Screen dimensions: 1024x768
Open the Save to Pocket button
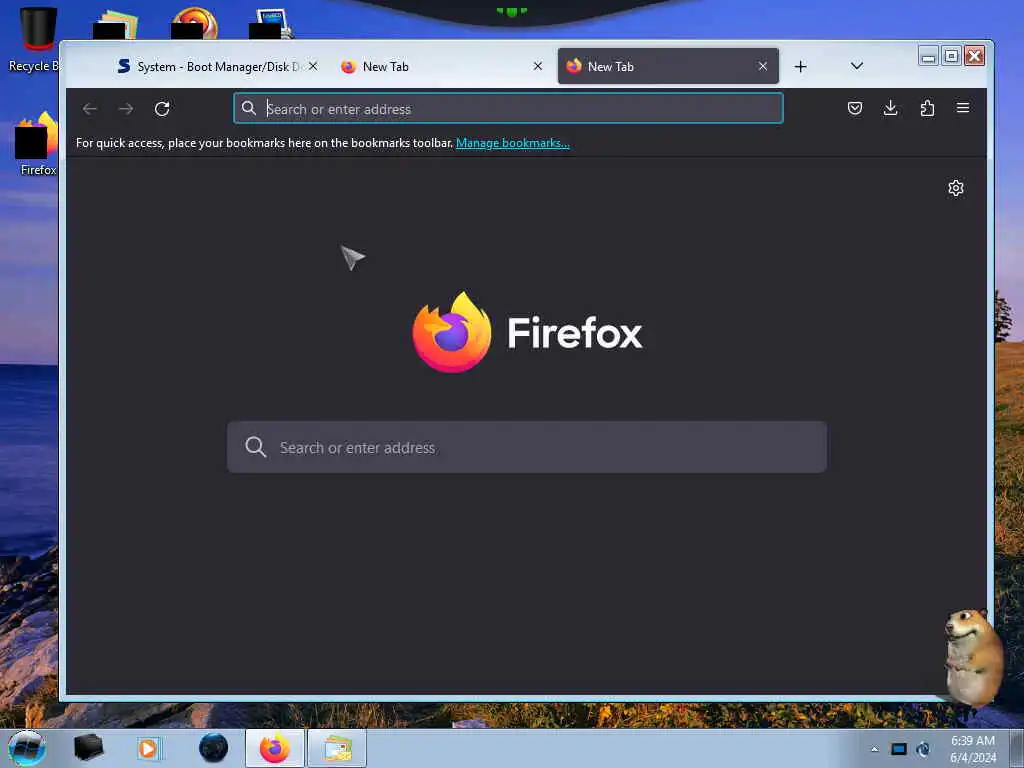[855, 108]
